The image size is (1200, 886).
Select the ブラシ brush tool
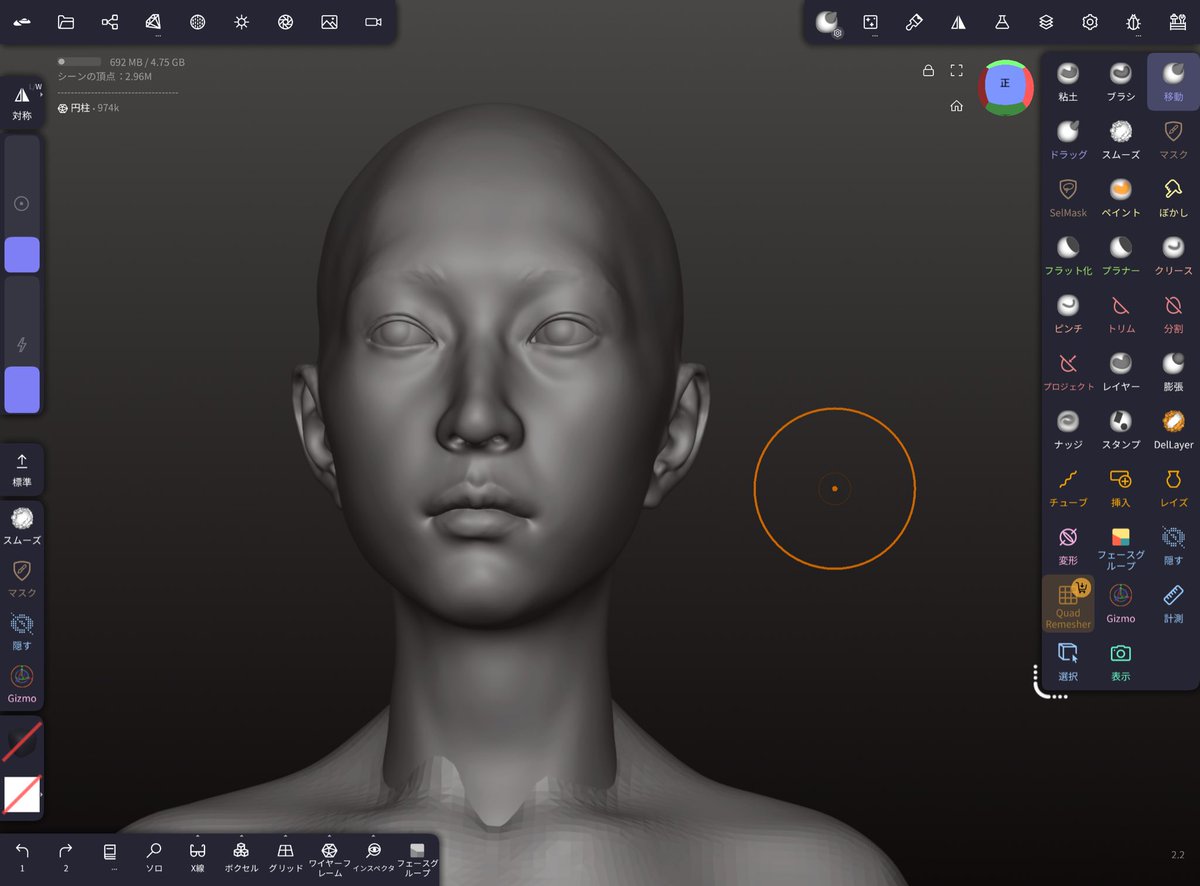[1121, 81]
